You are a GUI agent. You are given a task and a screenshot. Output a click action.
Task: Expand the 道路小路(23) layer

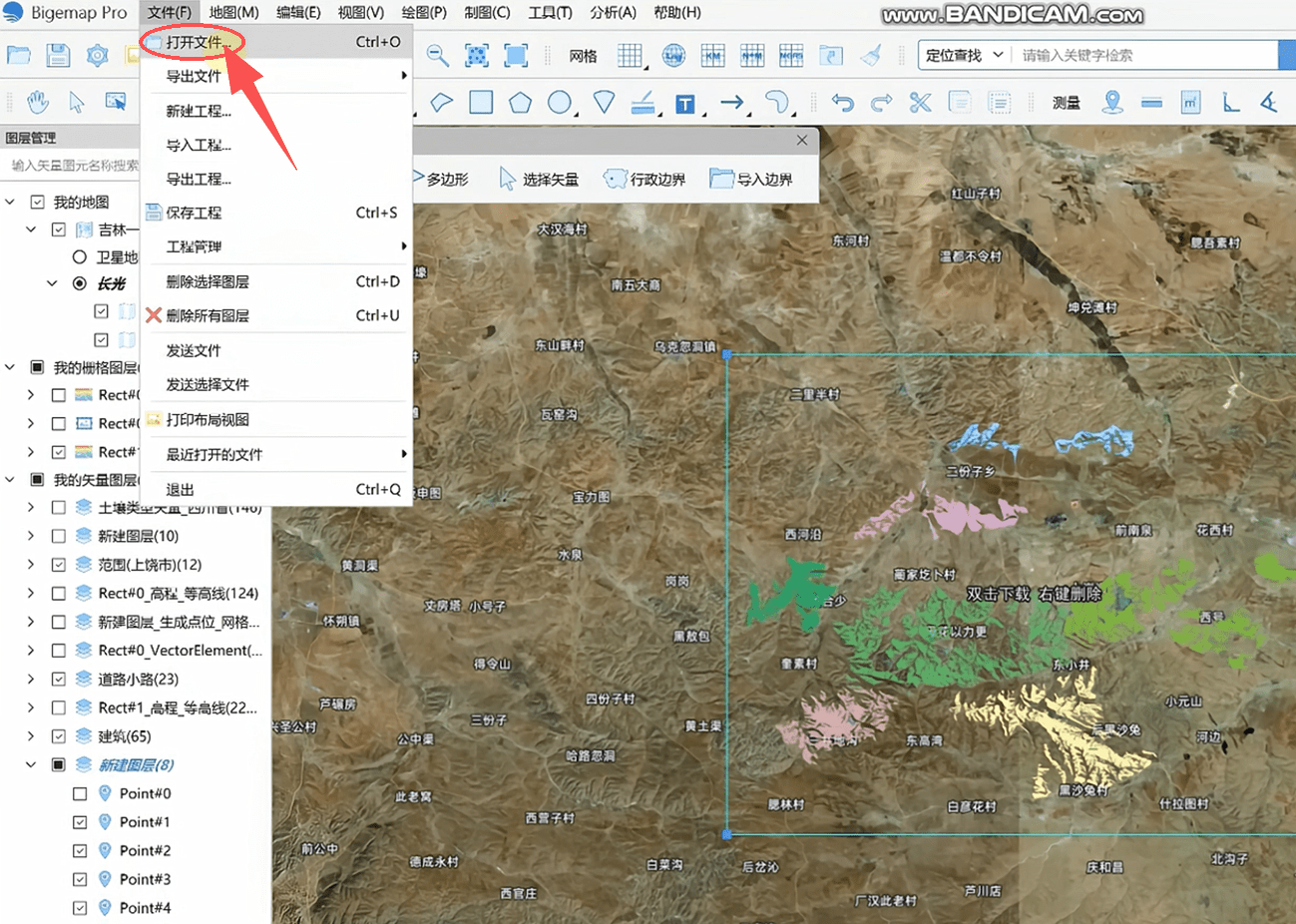point(31,680)
